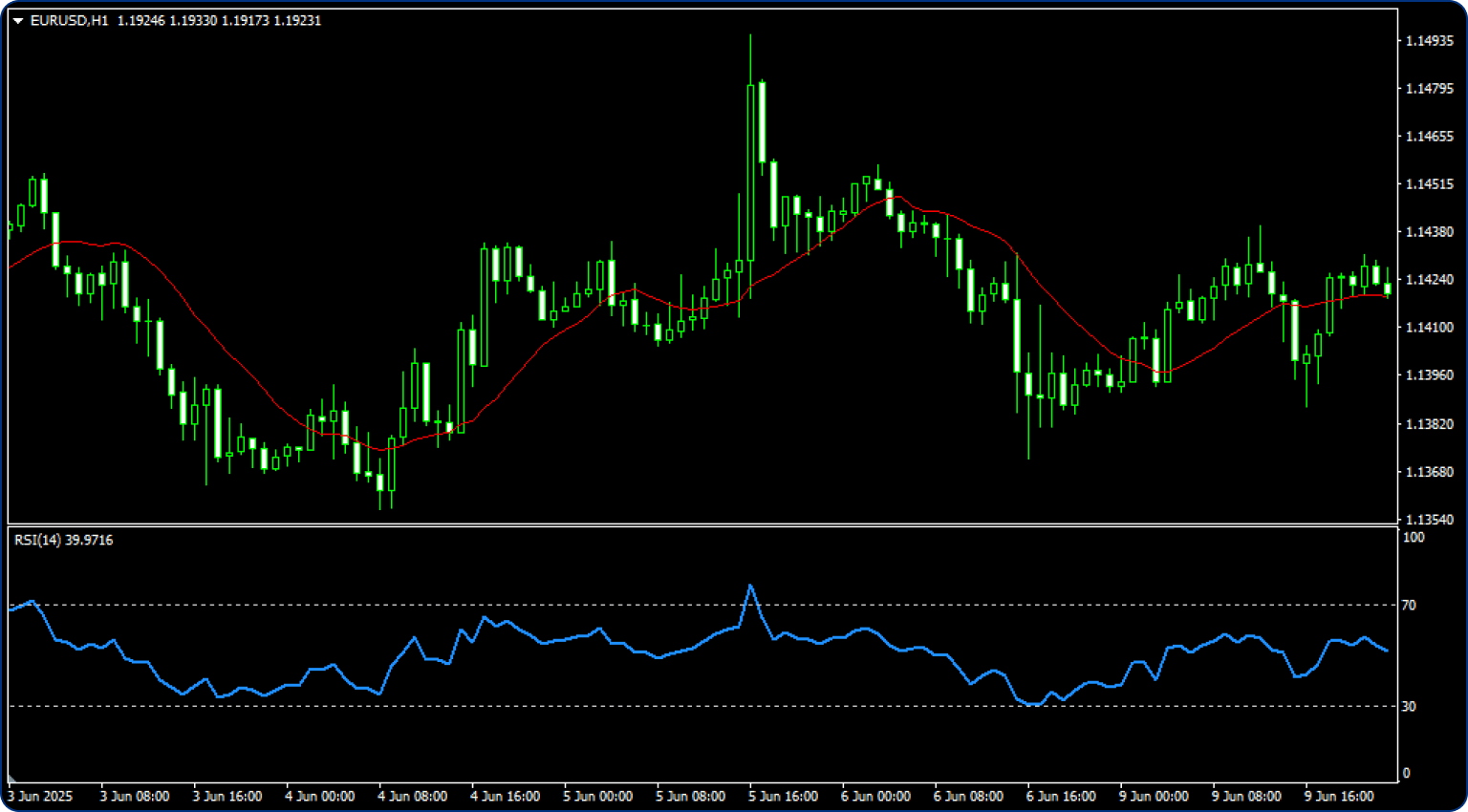1468x812 pixels.
Task: Click the 1.13540 price scale label
Action: click(1429, 521)
